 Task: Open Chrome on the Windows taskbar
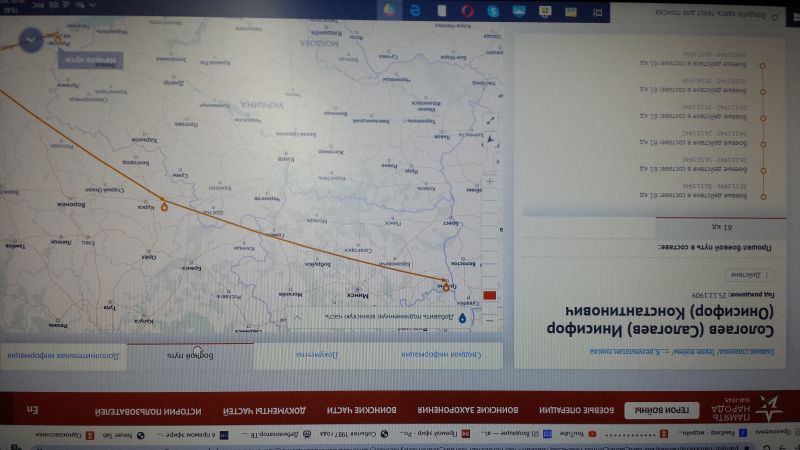(390, 10)
